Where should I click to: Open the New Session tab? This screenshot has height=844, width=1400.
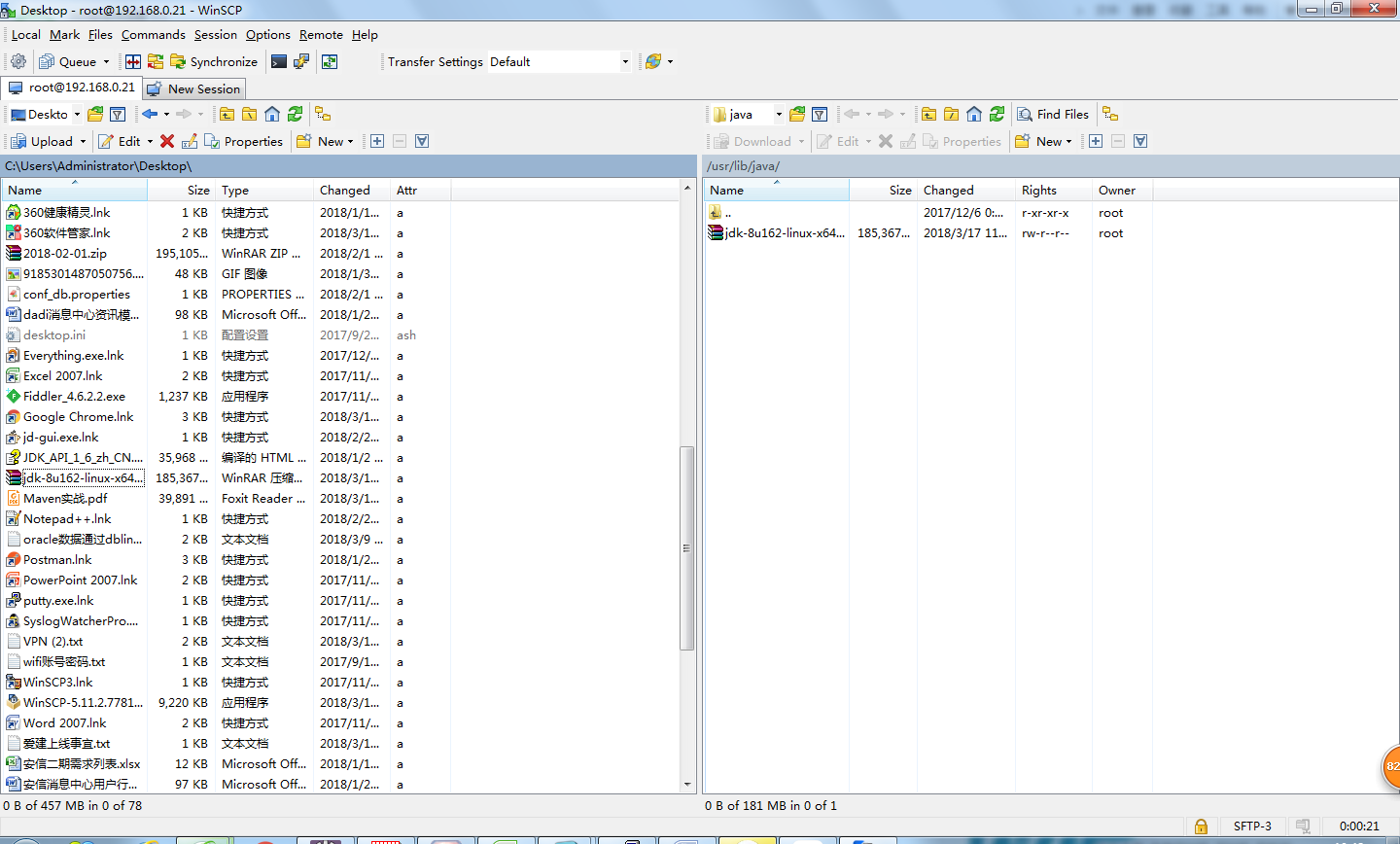point(193,88)
